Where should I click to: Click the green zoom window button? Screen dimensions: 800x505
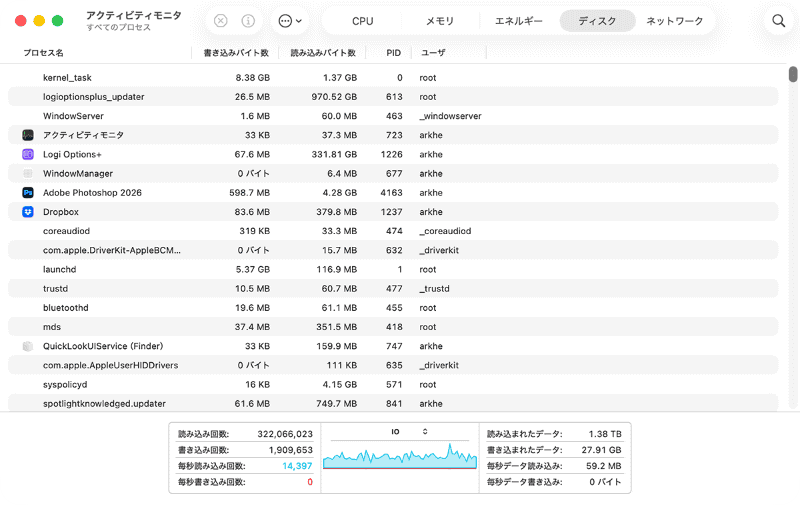coord(58,21)
